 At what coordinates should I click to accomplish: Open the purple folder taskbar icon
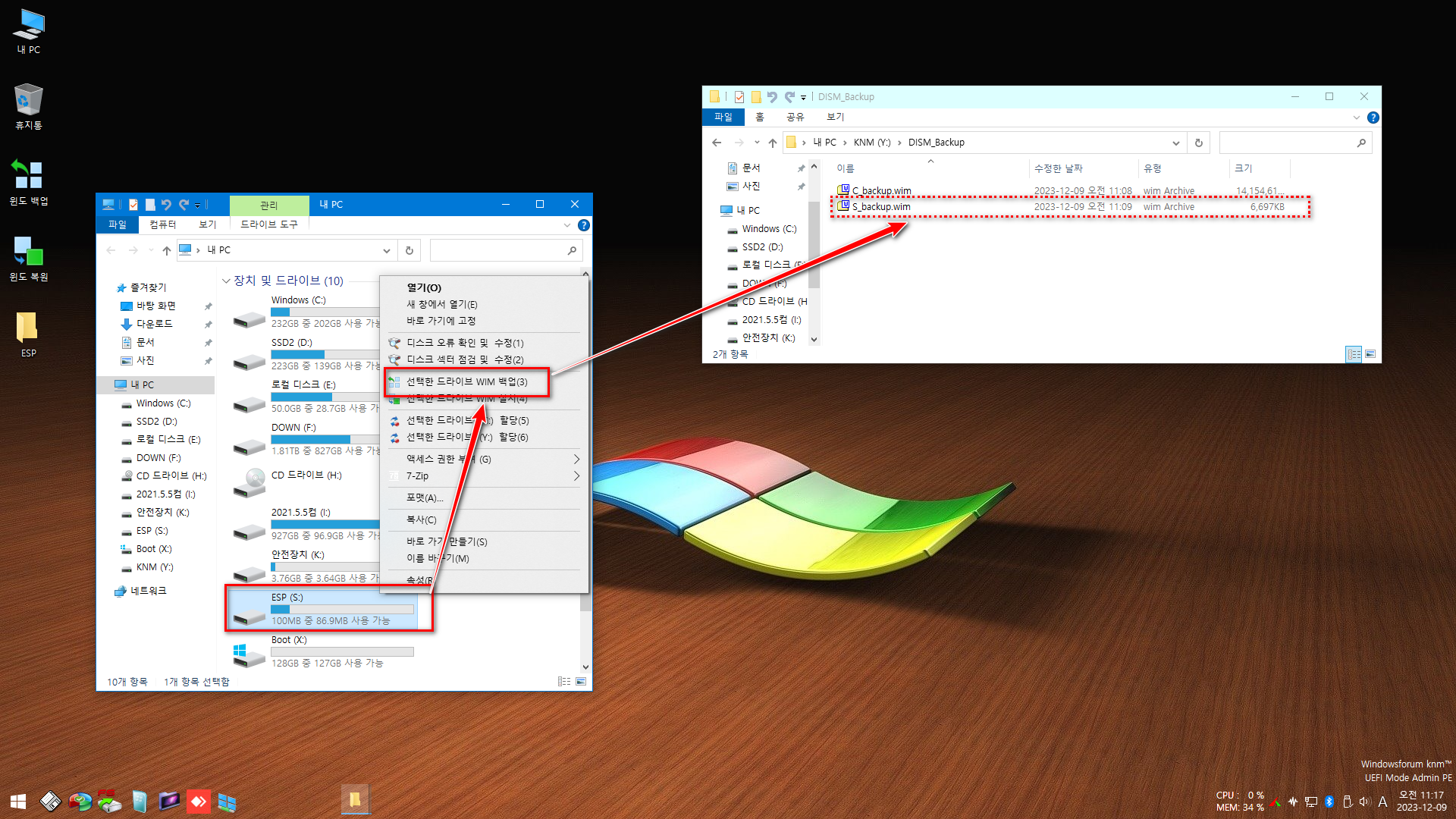point(168,801)
